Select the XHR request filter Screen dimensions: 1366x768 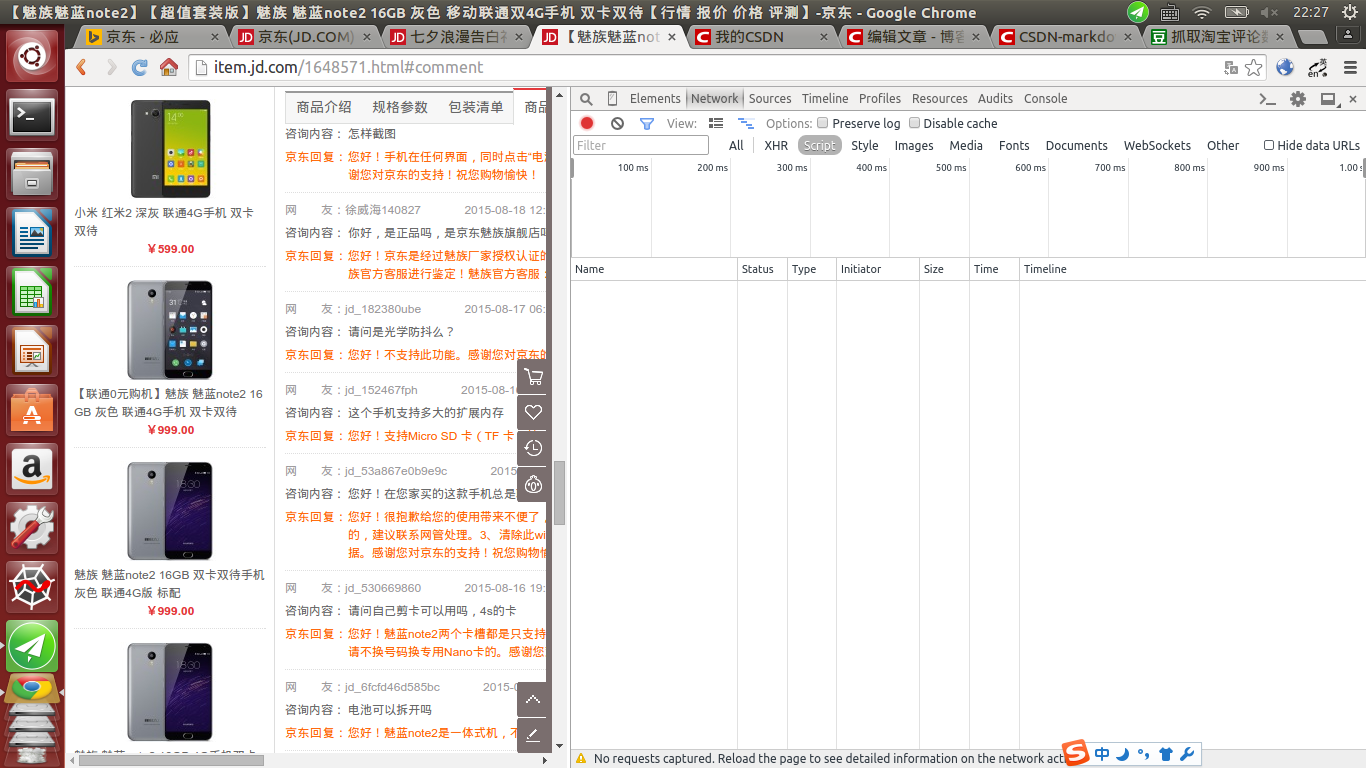coord(776,145)
